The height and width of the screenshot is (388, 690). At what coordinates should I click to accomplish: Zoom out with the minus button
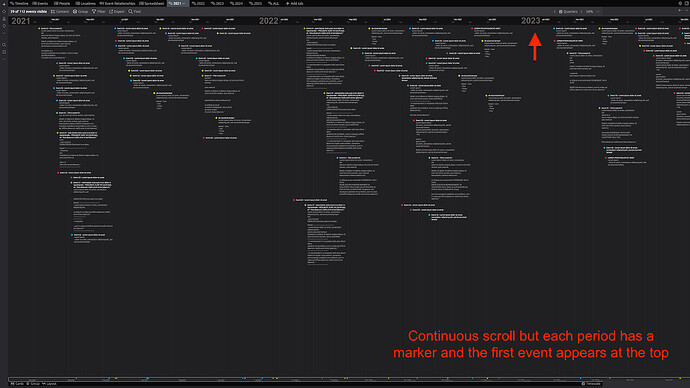point(598,11)
